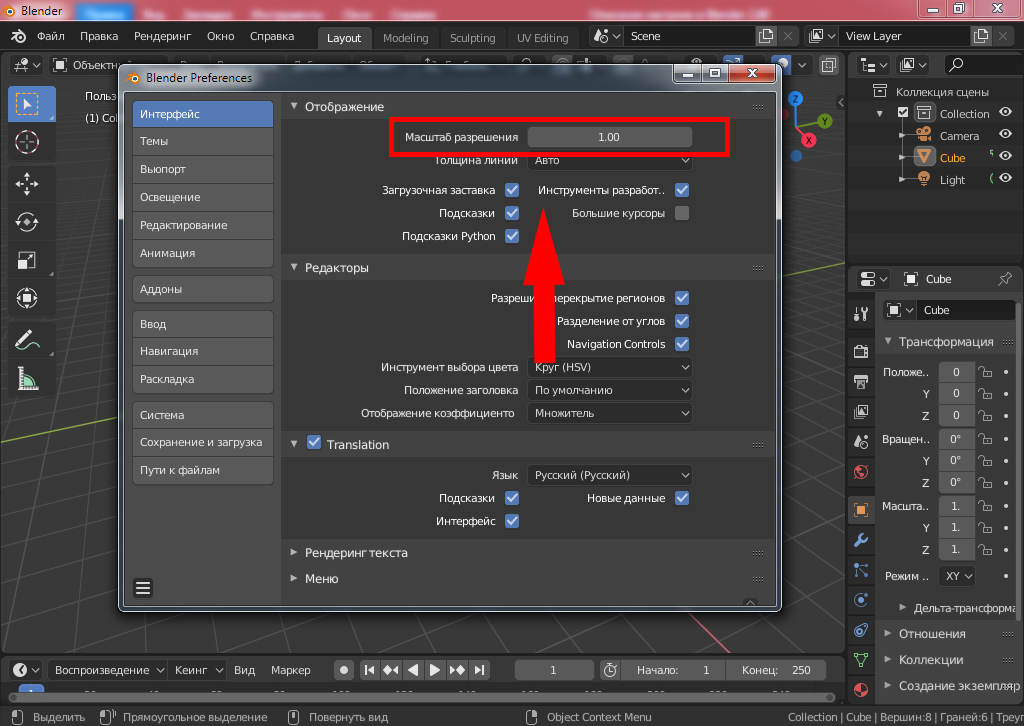This screenshot has height=726, width=1024.
Task: Select the Measure tool
Action: [27, 378]
